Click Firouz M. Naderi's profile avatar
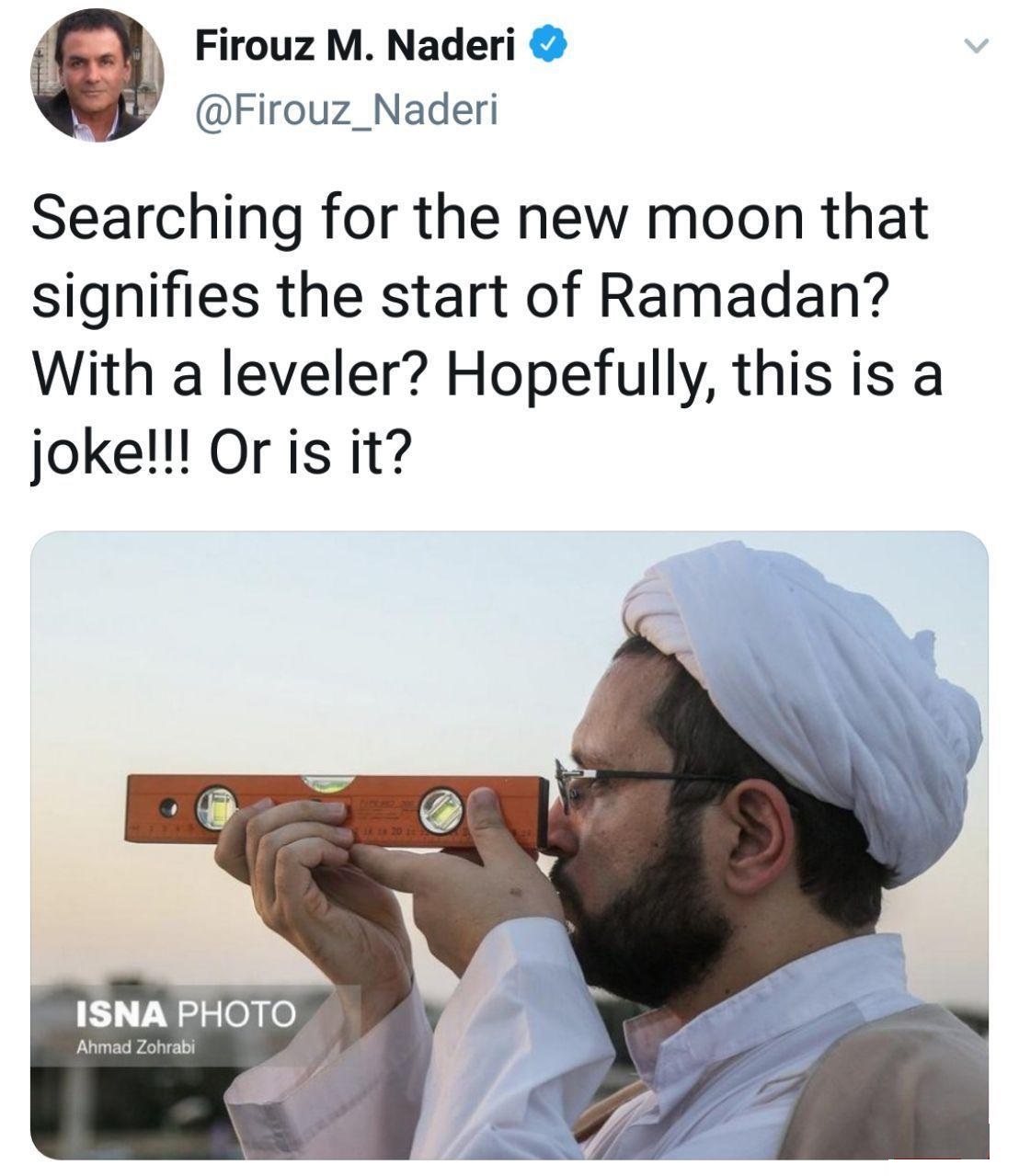Viewport: 1019px width, 1176px height. tap(97, 76)
